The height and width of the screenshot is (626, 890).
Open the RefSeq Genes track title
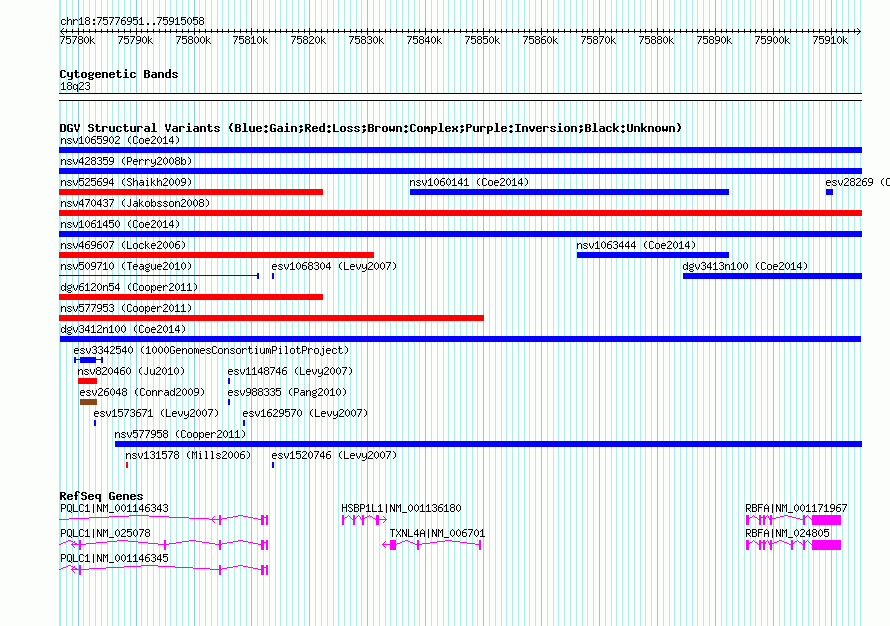click(x=101, y=495)
